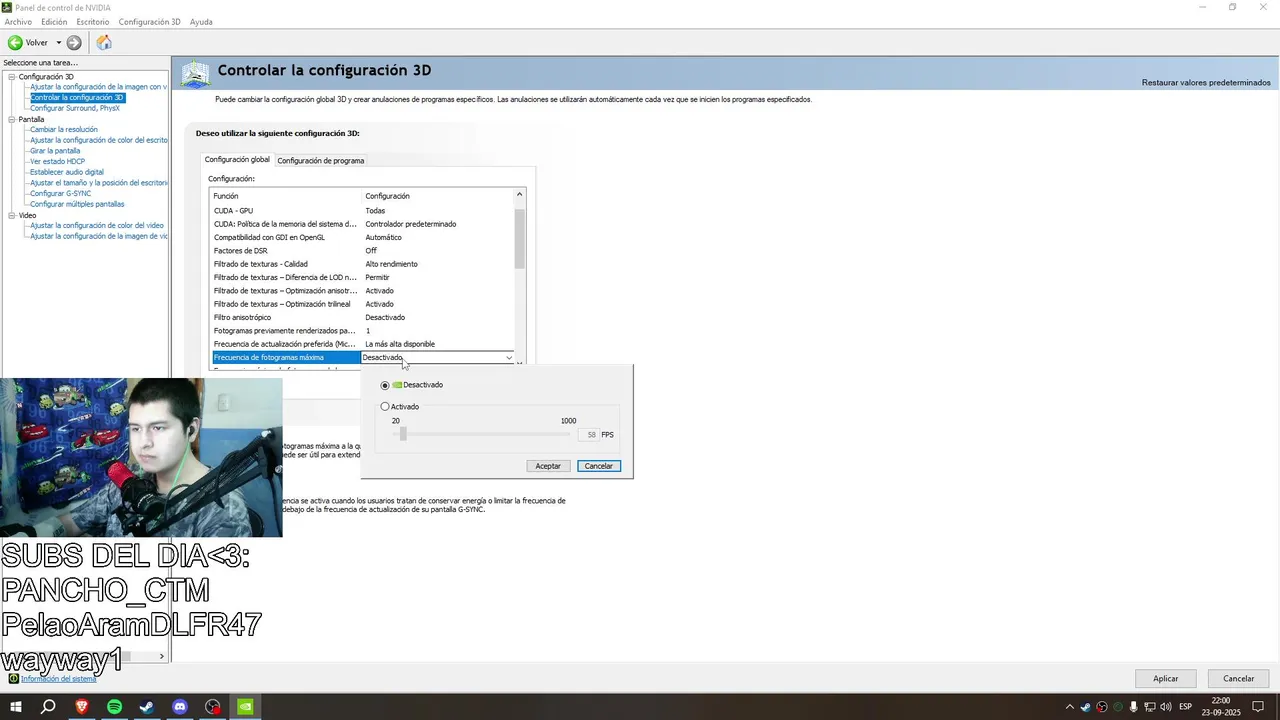
Task: Open Volver history dropdown arrow
Action: pos(59,43)
